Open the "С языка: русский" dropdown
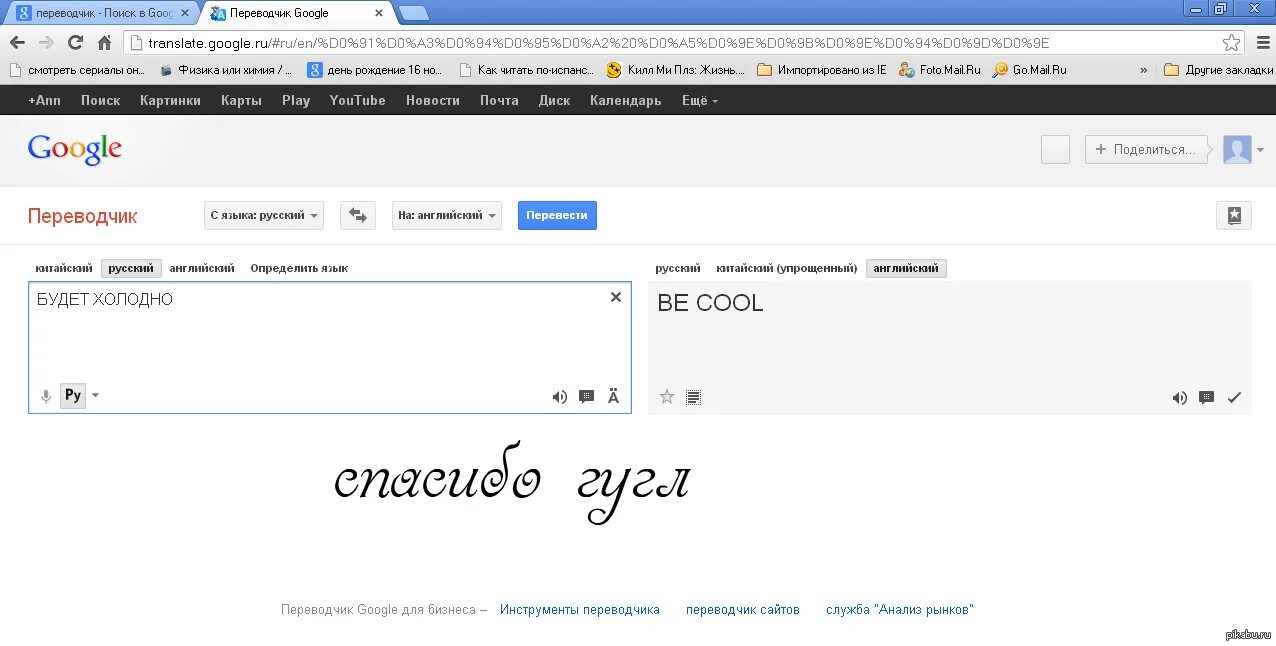This screenshot has width=1276, height=646. click(264, 215)
